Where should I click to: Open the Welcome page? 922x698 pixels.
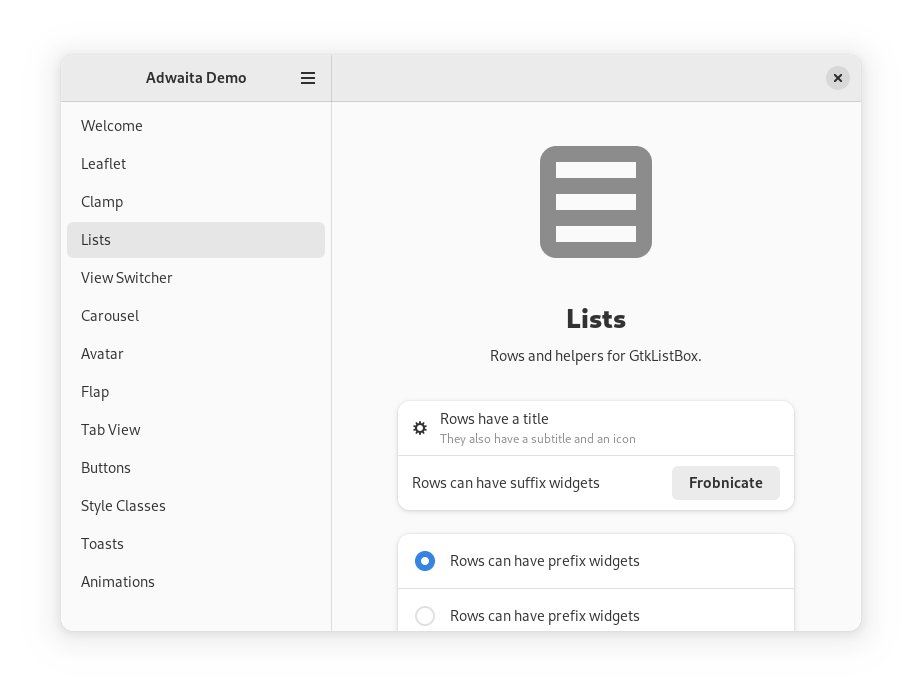[x=112, y=126]
